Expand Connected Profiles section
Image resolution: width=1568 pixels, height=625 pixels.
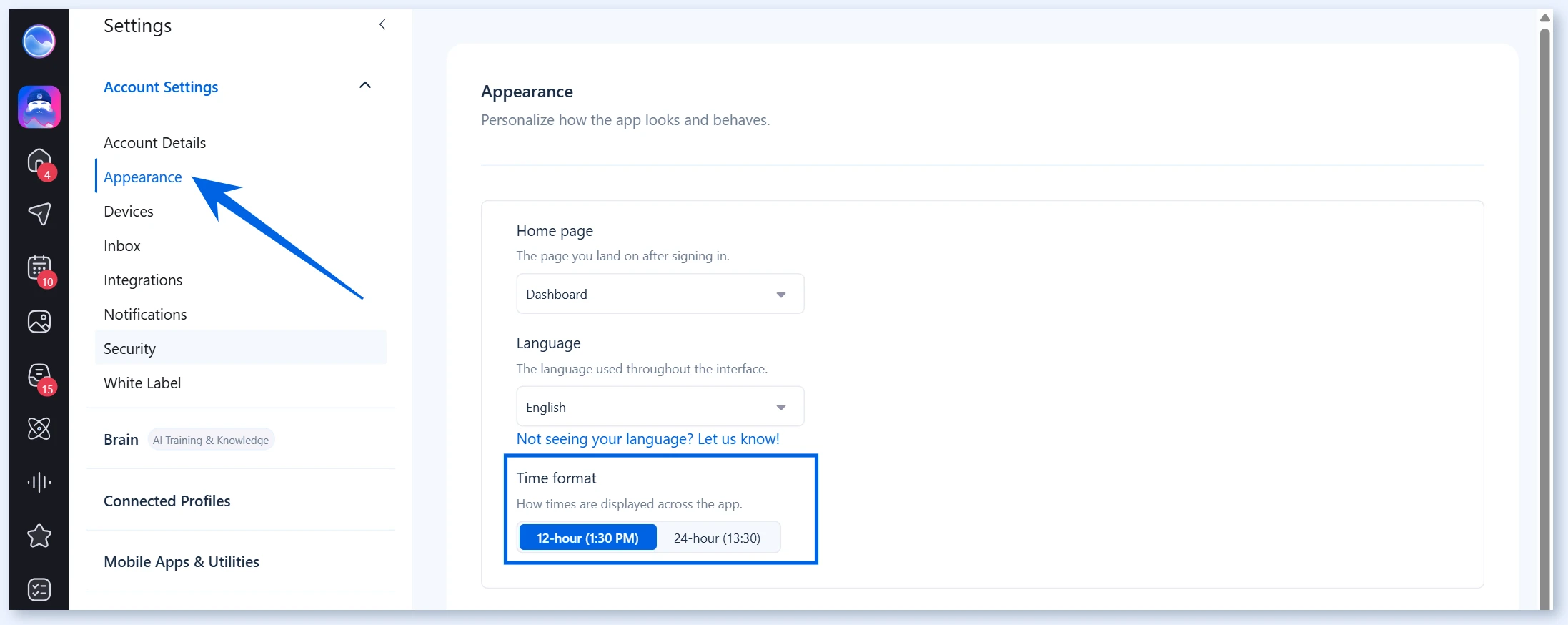pyautogui.click(x=167, y=501)
